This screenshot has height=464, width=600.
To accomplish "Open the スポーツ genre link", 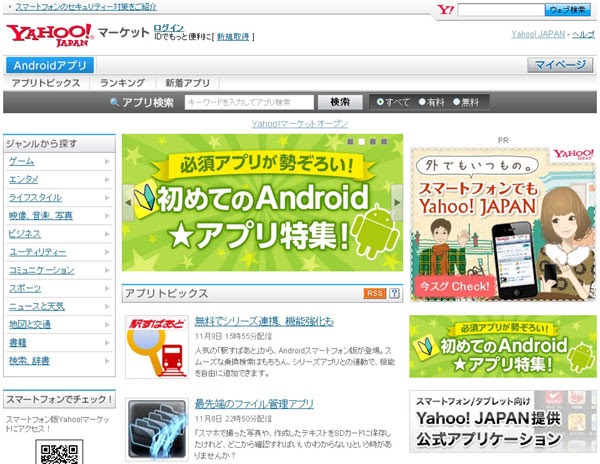I will 25,288.
